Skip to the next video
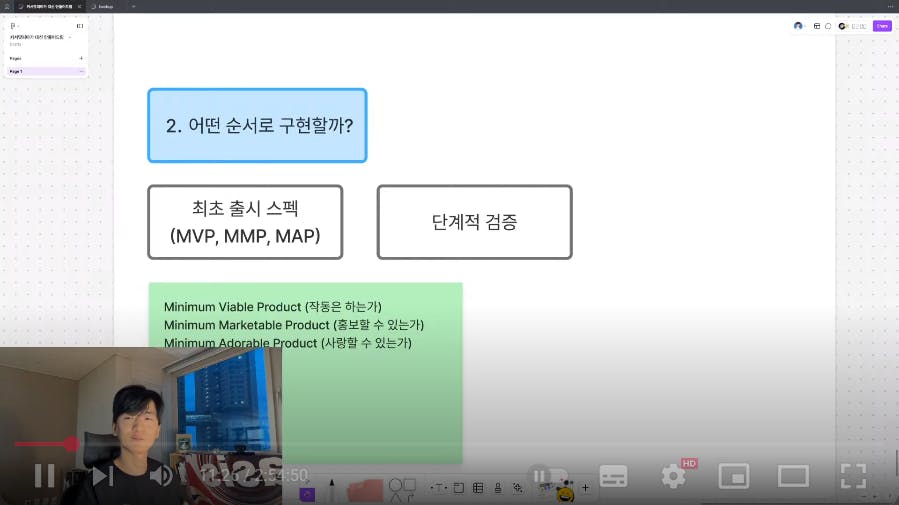Viewport: 899px width, 505px height. click(102, 476)
